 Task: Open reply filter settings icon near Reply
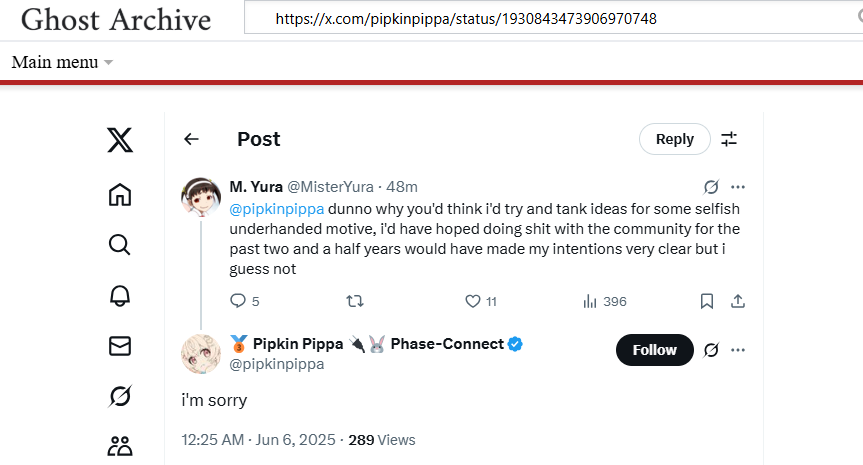tap(729, 139)
